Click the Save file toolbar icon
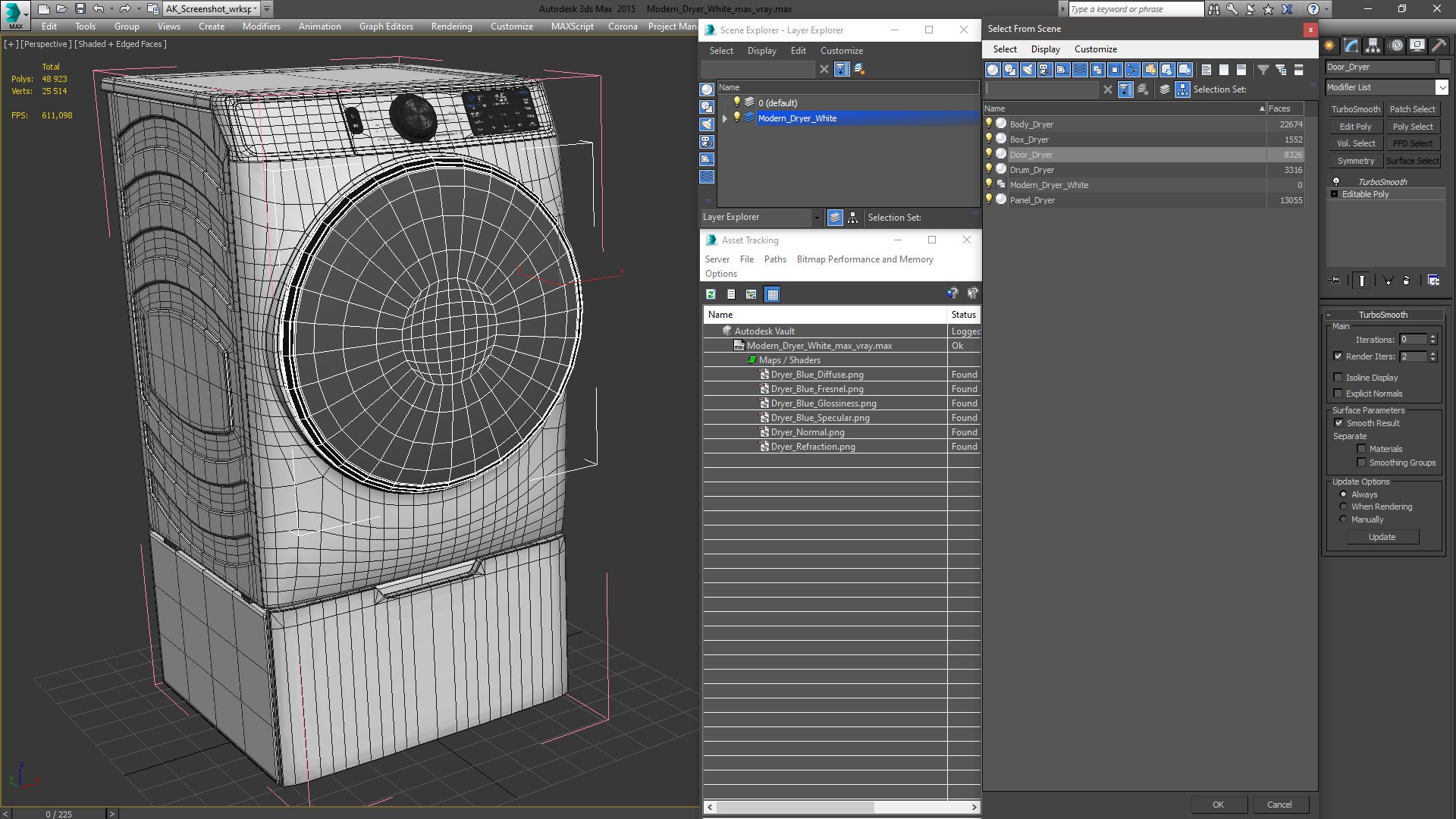Image resolution: width=1456 pixels, height=819 pixels. point(80,9)
